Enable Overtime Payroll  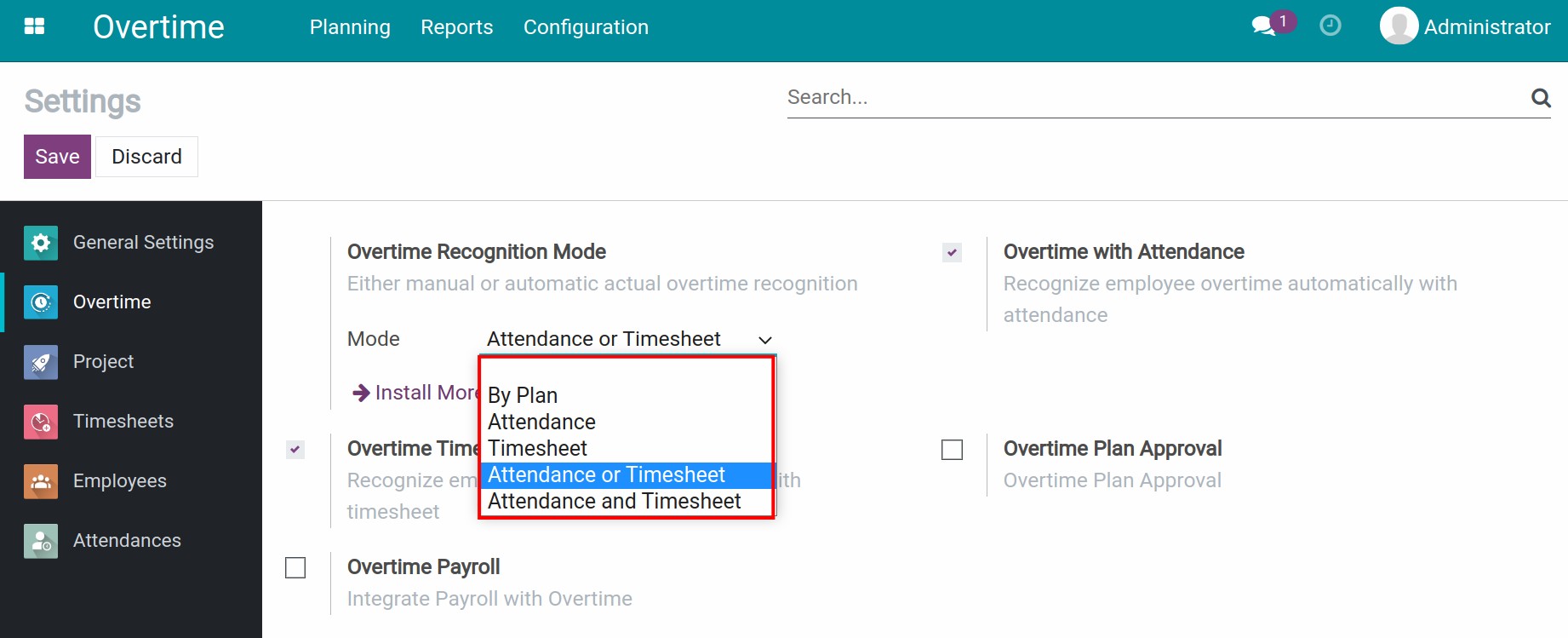295,567
